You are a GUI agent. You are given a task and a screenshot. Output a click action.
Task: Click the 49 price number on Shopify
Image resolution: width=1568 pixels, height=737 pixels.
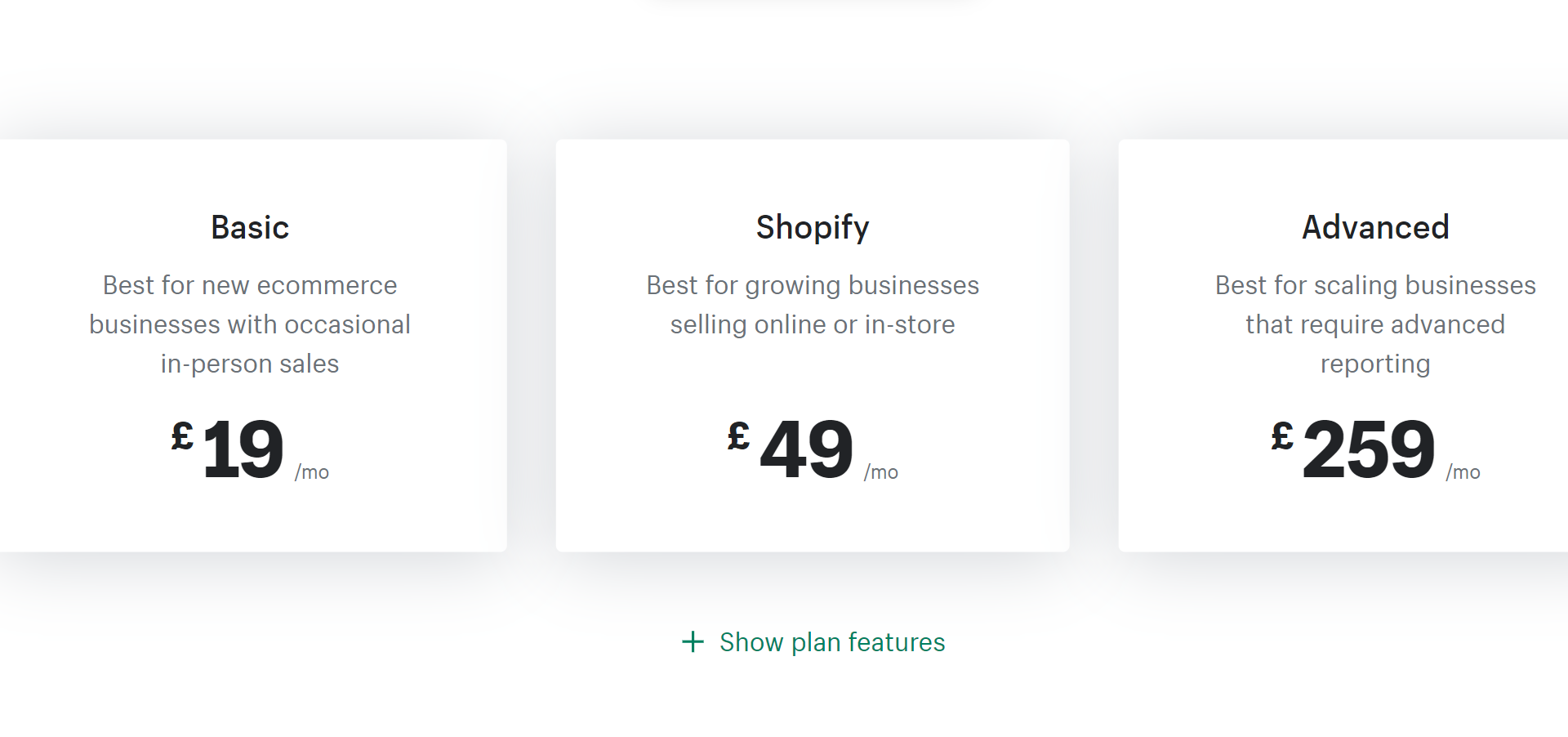pyautogui.click(x=807, y=449)
